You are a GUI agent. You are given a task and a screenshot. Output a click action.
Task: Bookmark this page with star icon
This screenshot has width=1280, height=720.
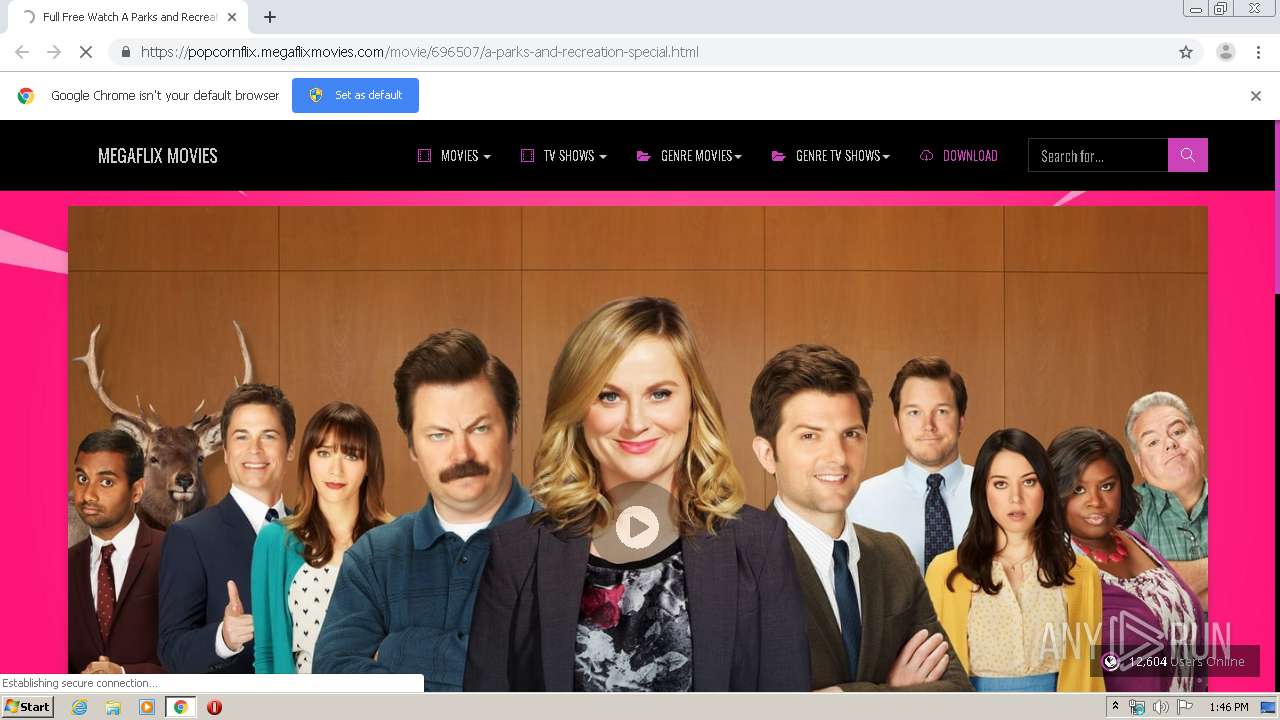pos(1186,52)
